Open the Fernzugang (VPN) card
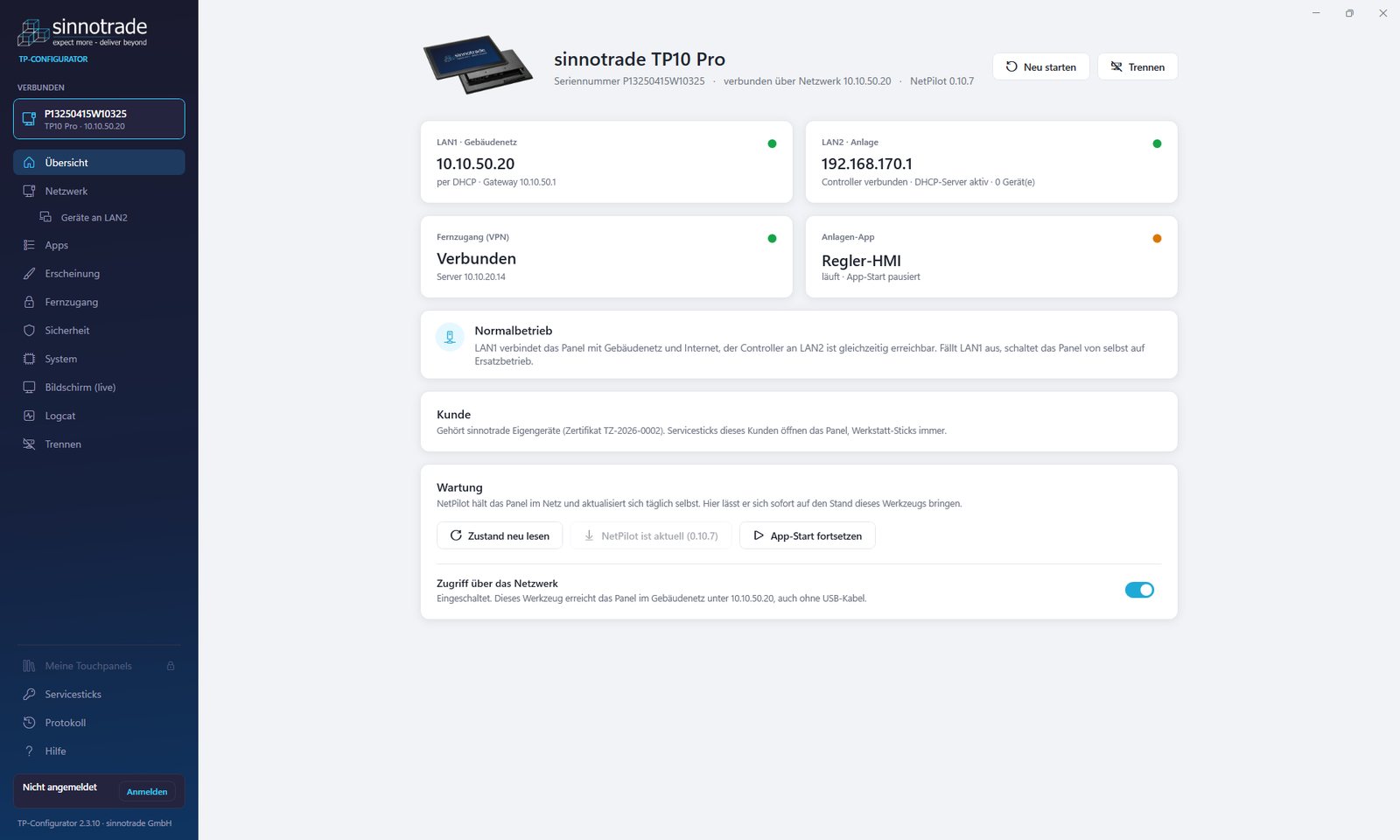This screenshot has width=1400, height=840. [x=606, y=257]
